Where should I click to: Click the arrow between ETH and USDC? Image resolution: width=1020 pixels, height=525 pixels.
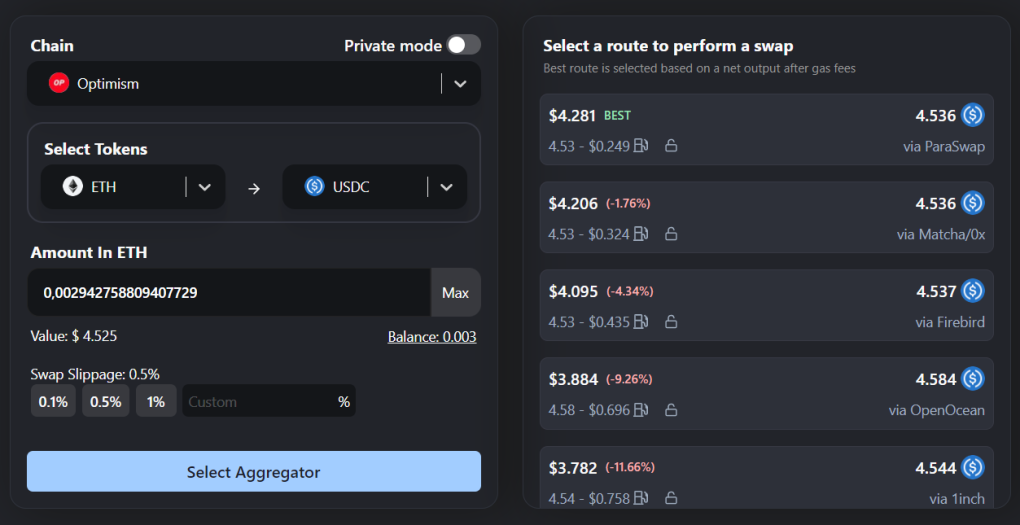pos(254,188)
